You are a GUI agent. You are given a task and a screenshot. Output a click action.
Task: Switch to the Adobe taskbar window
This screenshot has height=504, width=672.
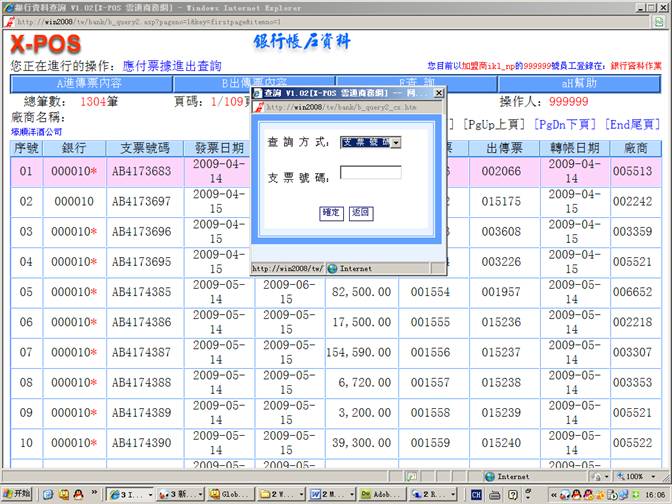375,494
